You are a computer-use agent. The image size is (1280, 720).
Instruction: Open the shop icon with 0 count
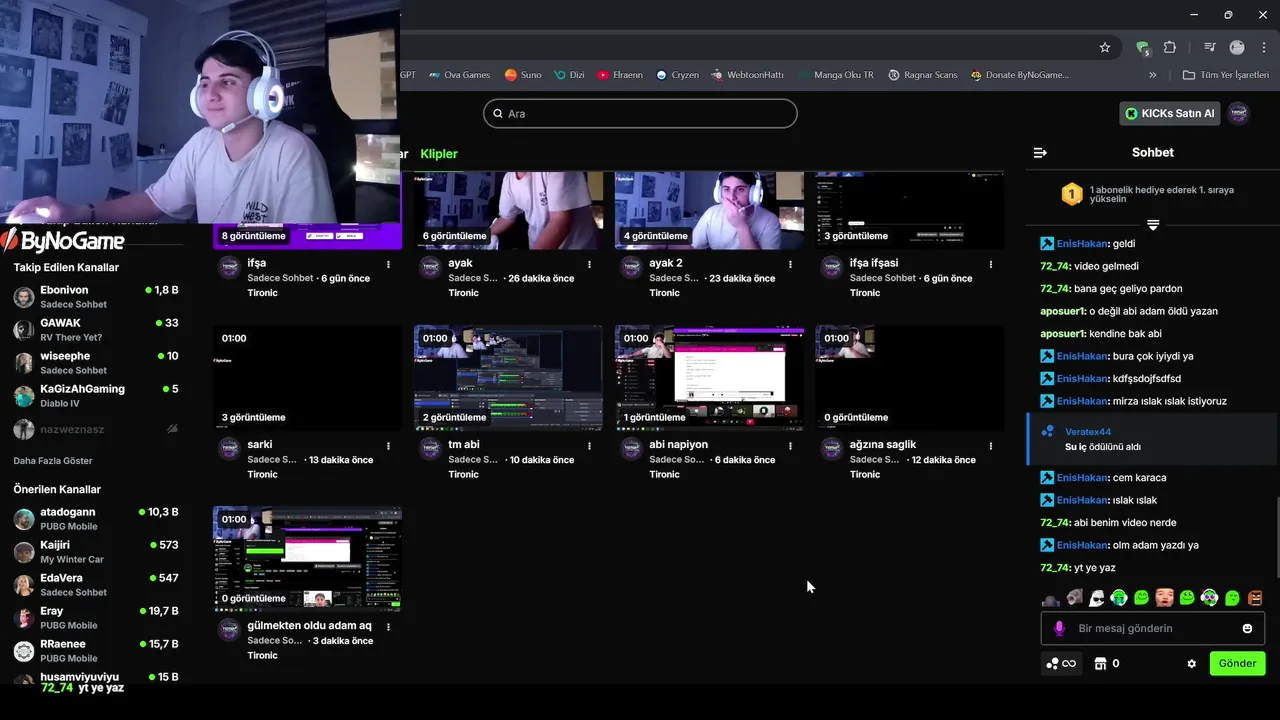click(x=1106, y=663)
